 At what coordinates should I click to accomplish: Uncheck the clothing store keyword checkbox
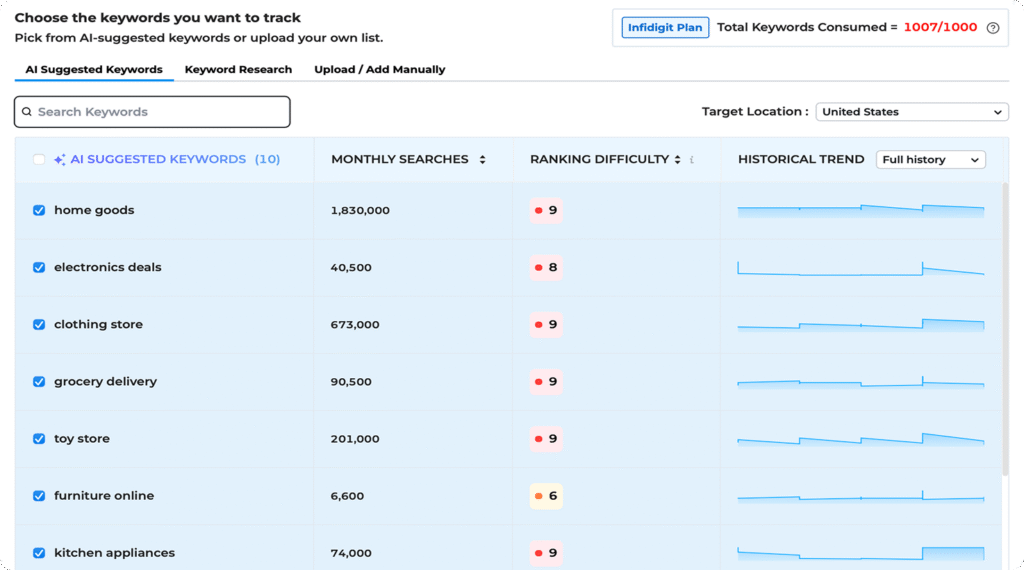39,325
